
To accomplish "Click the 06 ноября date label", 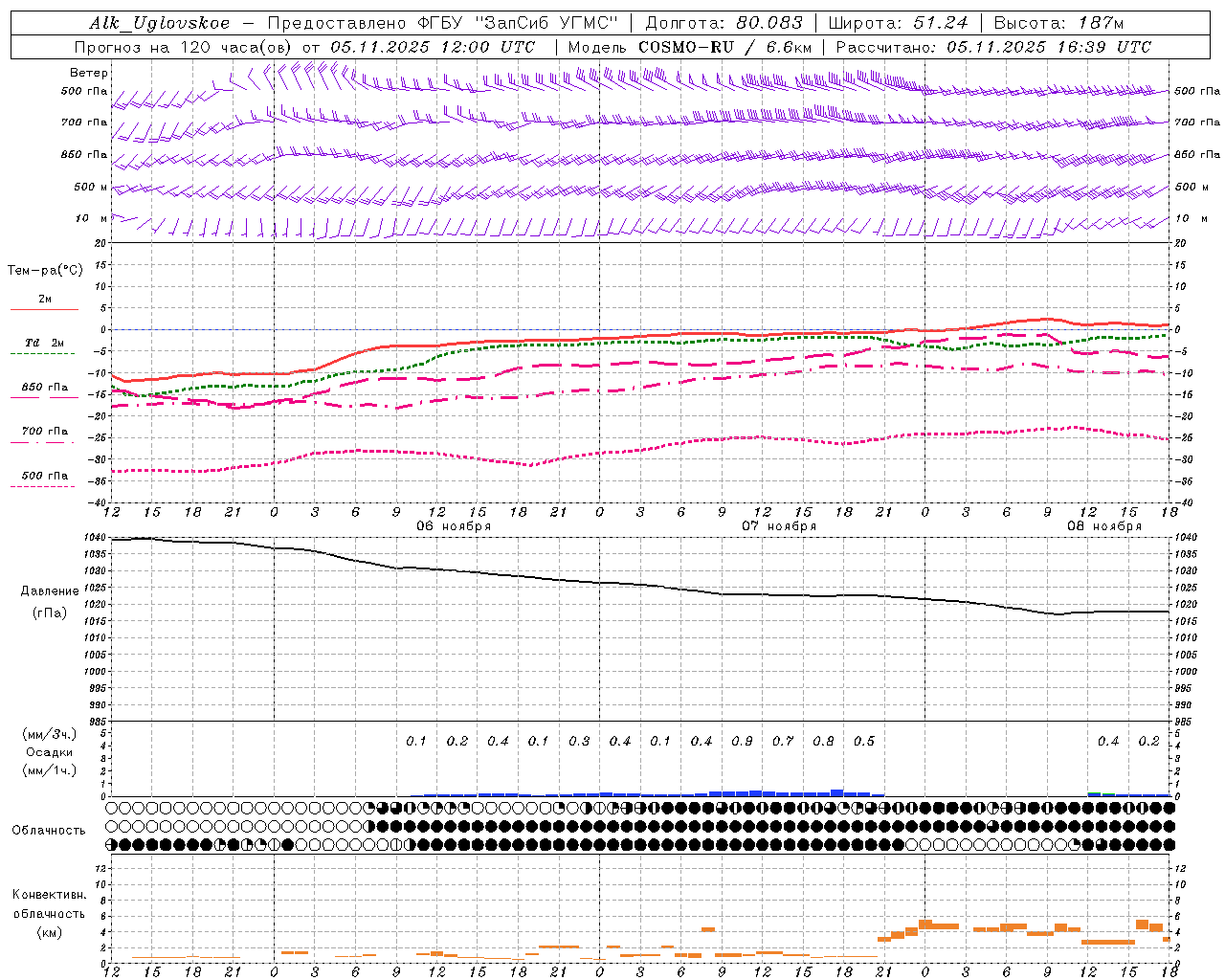I will (454, 526).
